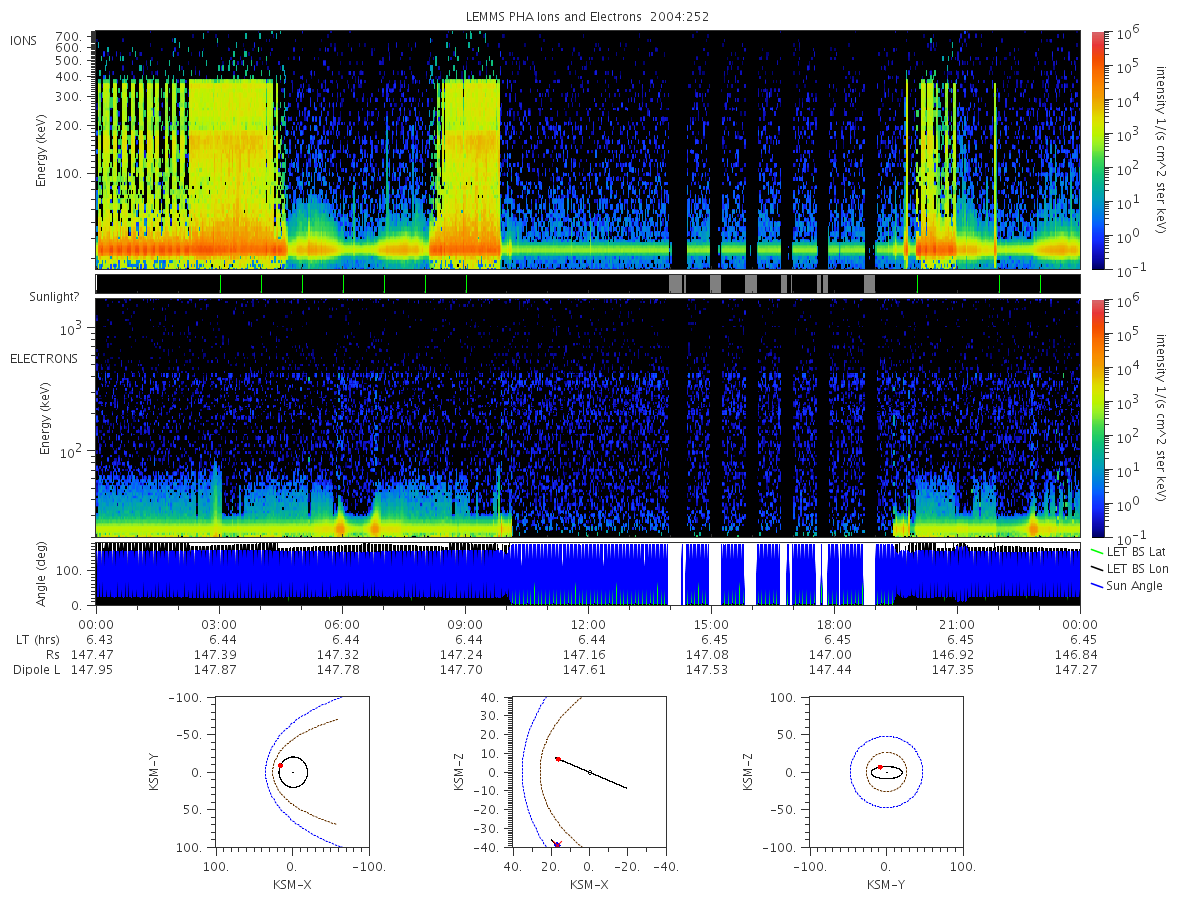Click the blue Sun Angle legend line

coord(1097,585)
